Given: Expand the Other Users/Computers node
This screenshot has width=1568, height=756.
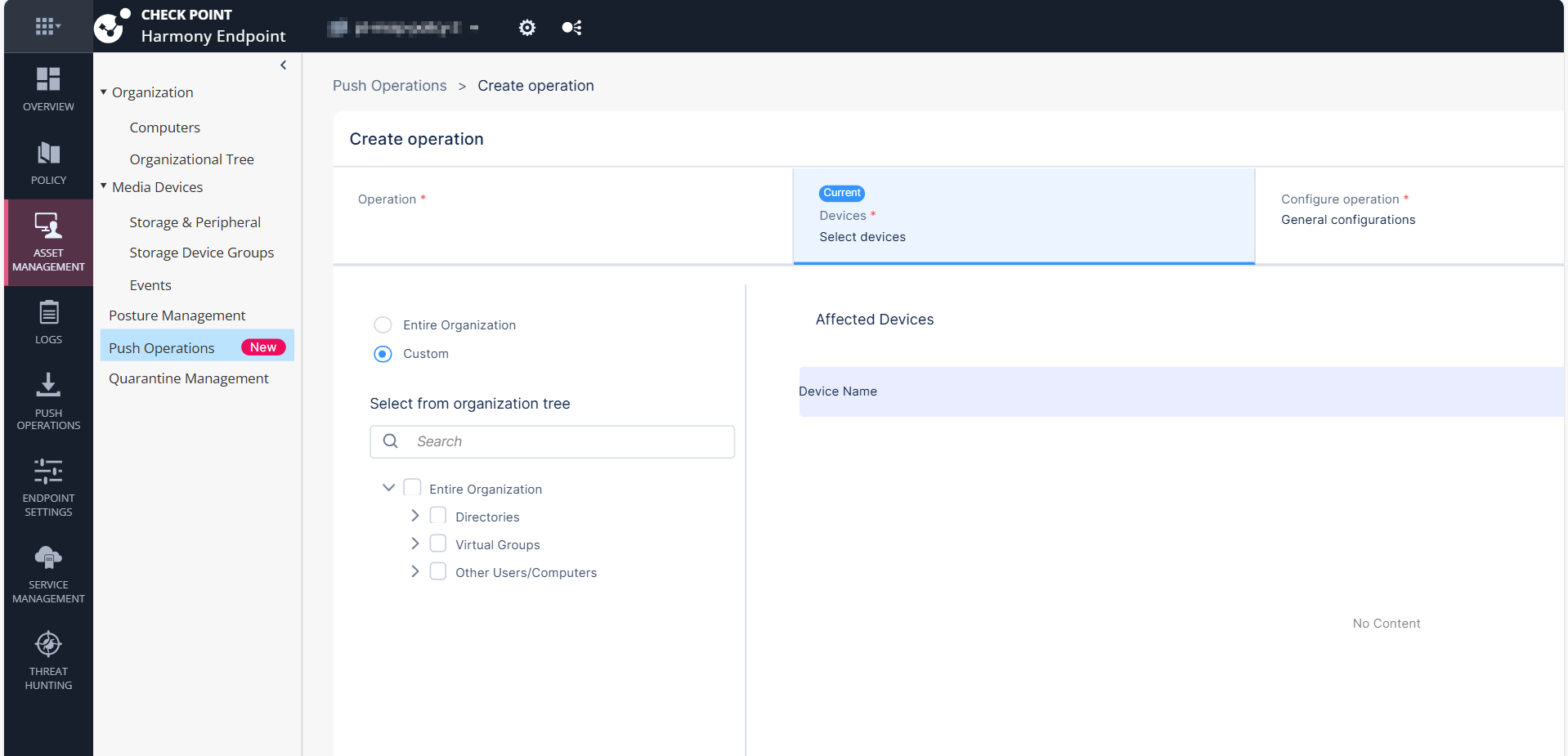Looking at the screenshot, I should (415, 571).
